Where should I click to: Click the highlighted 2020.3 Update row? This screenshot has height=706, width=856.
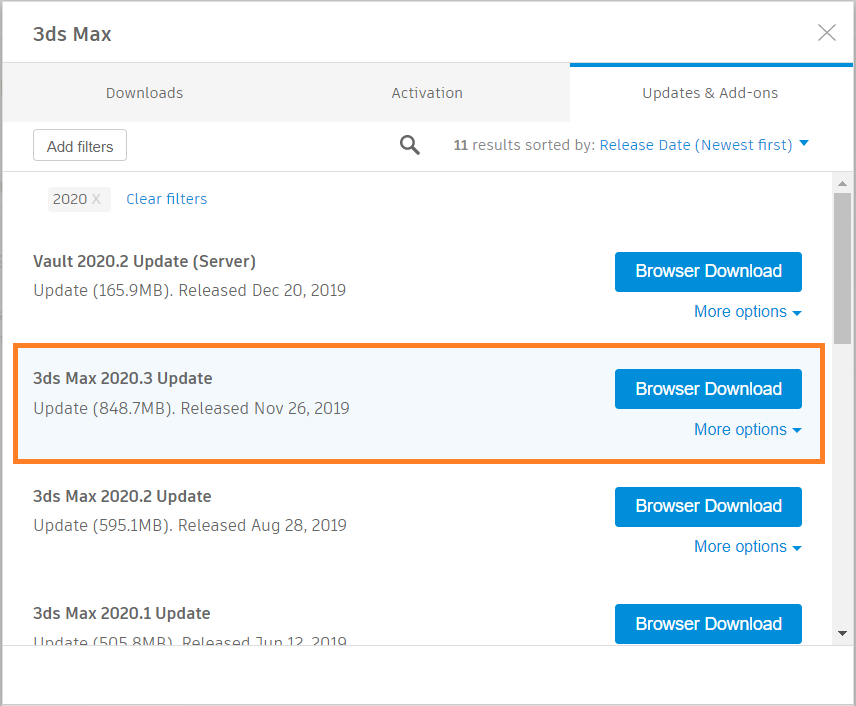tap(350, 403)
